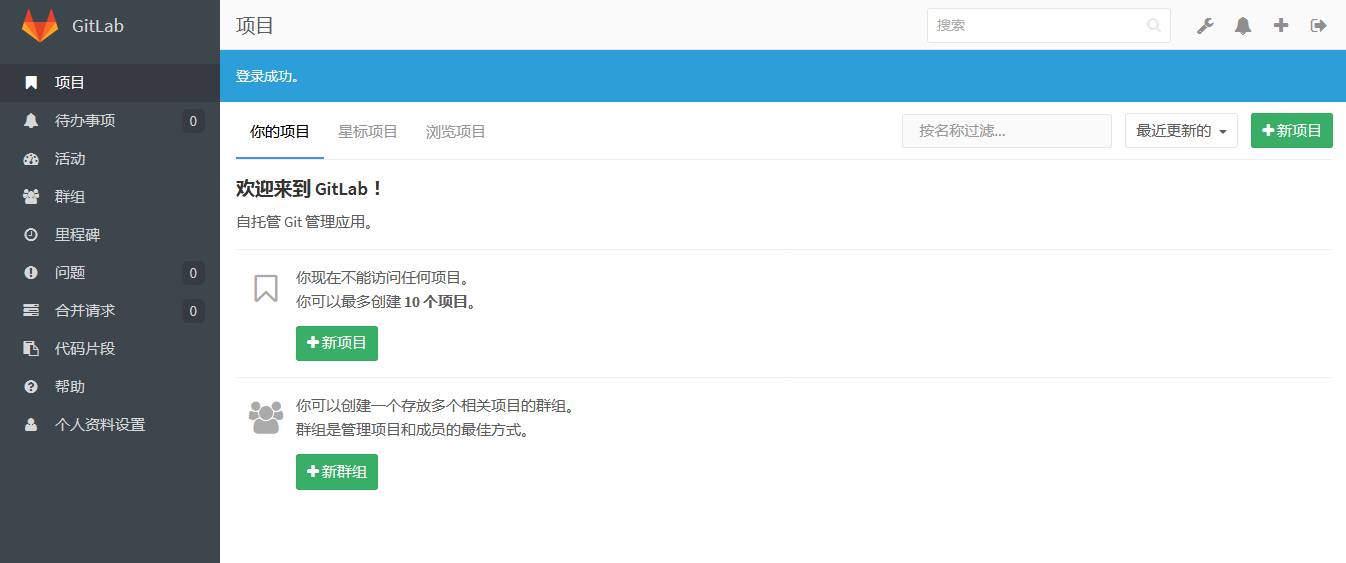Click the group icon beside 群组 in sidebar

click(x=31, y=197)
